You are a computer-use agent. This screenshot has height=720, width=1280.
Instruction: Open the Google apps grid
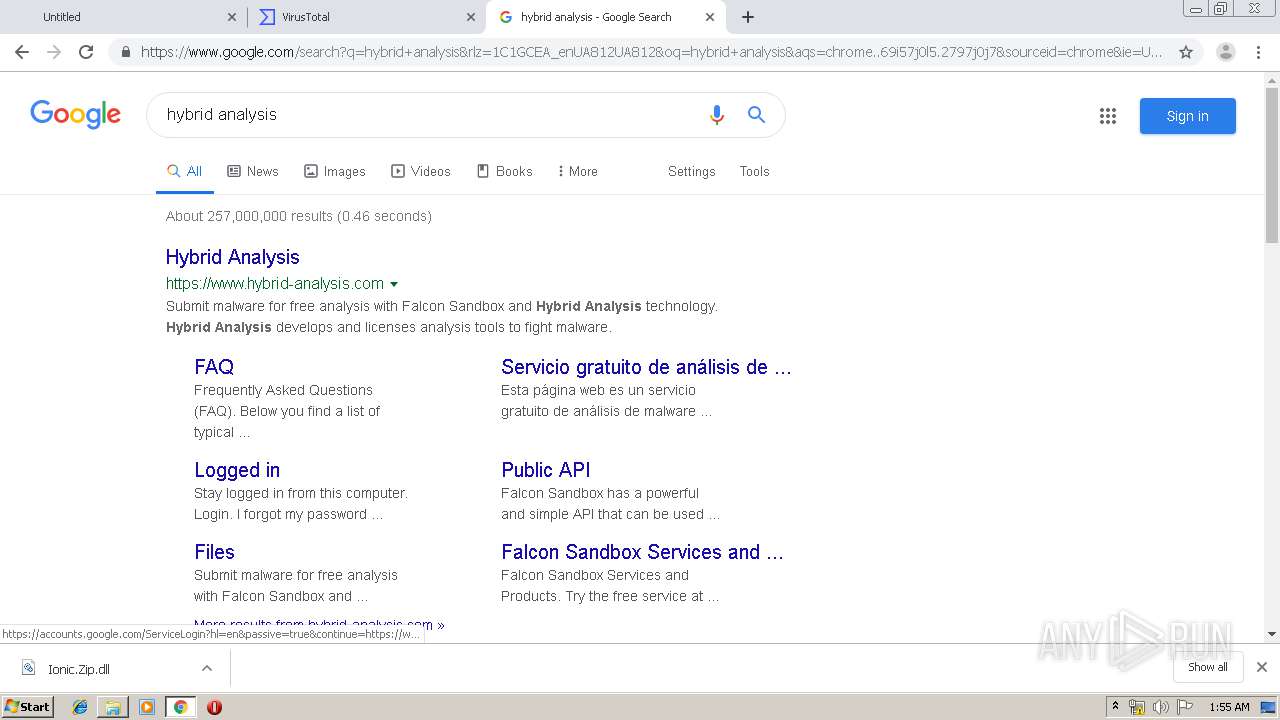(x=1107, y=116)
